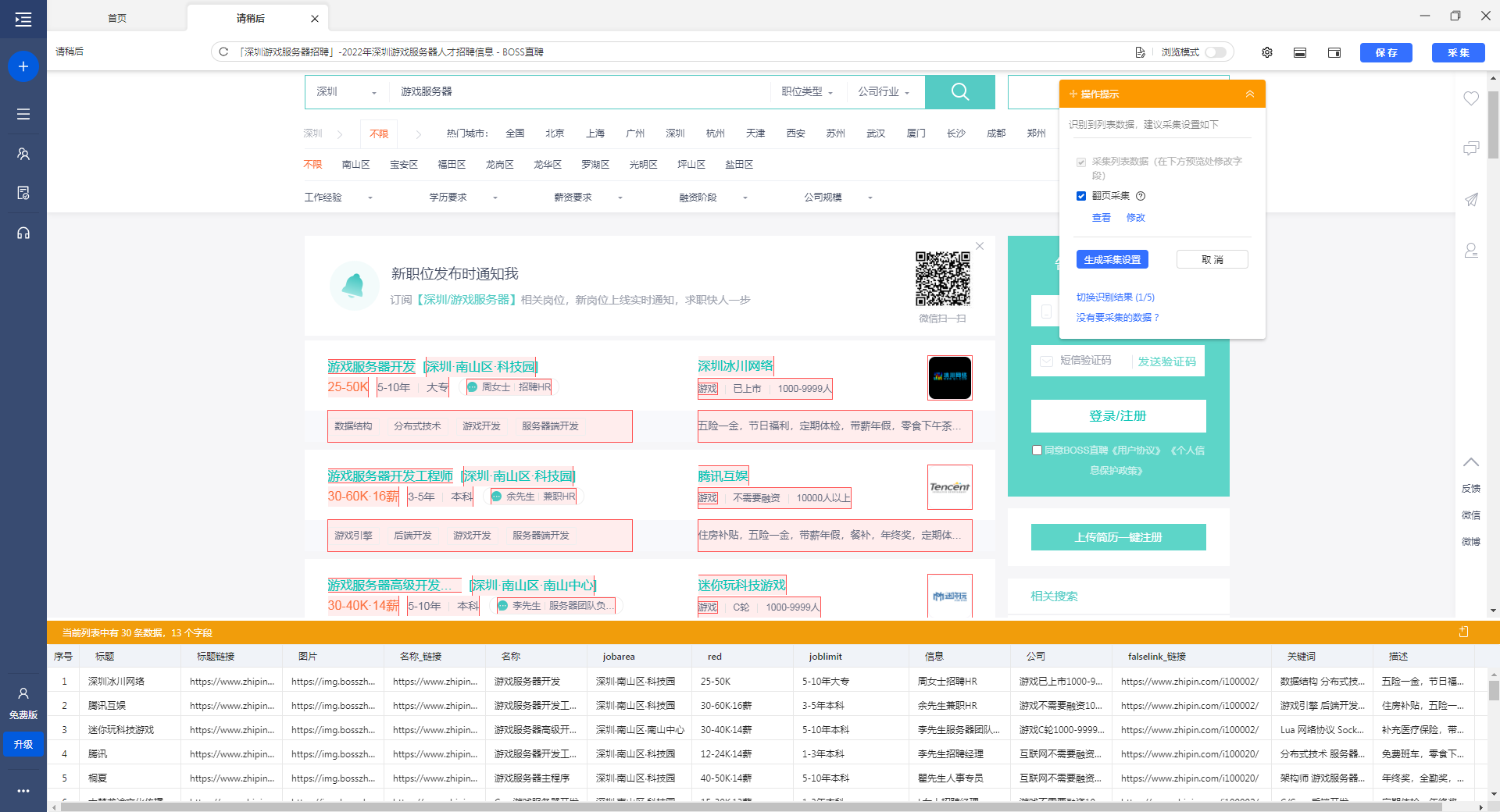Click the paper plane send icon
The width and height of the screenshot is (1500, 812).
(x=1471, y=200)
